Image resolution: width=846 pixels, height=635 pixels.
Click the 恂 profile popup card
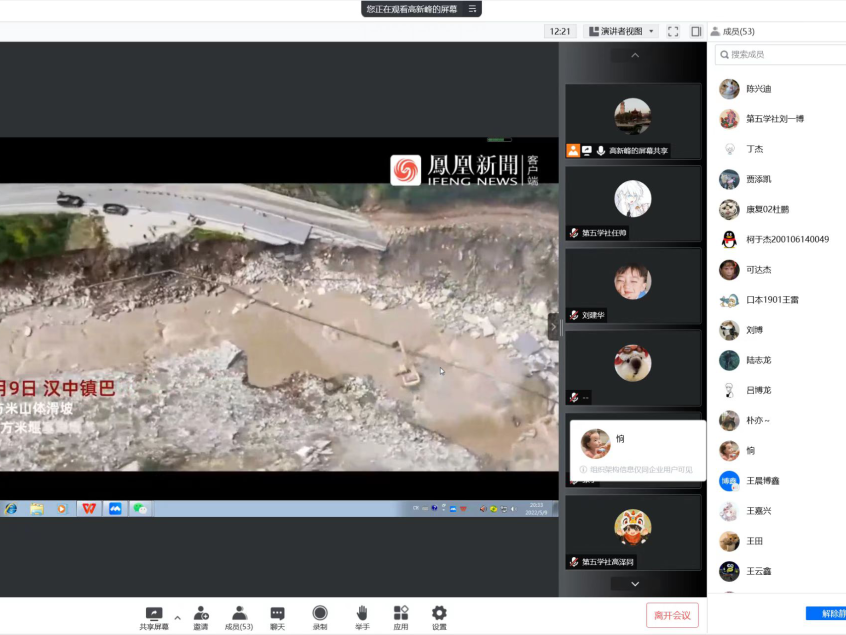coord(638,450)
